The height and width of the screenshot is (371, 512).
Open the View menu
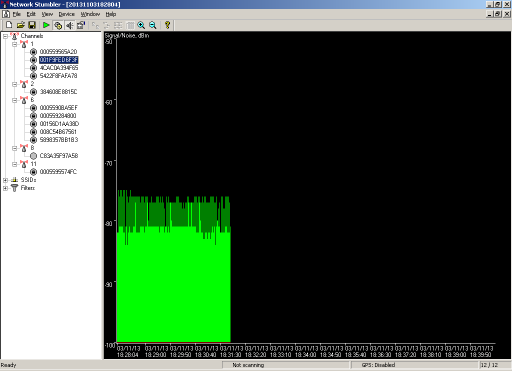[x=47, y=14]
